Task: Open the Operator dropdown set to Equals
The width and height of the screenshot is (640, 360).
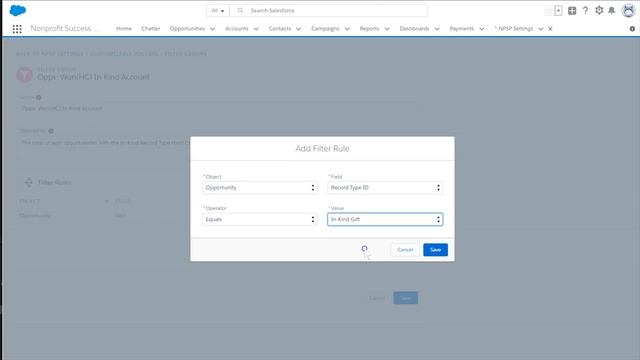Action: click(260, 220)
